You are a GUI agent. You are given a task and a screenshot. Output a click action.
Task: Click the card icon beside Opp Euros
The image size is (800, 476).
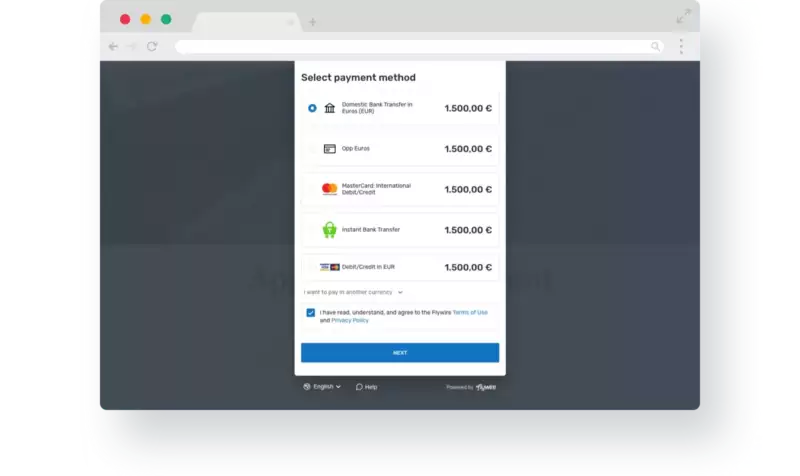[x=330, y=149]
